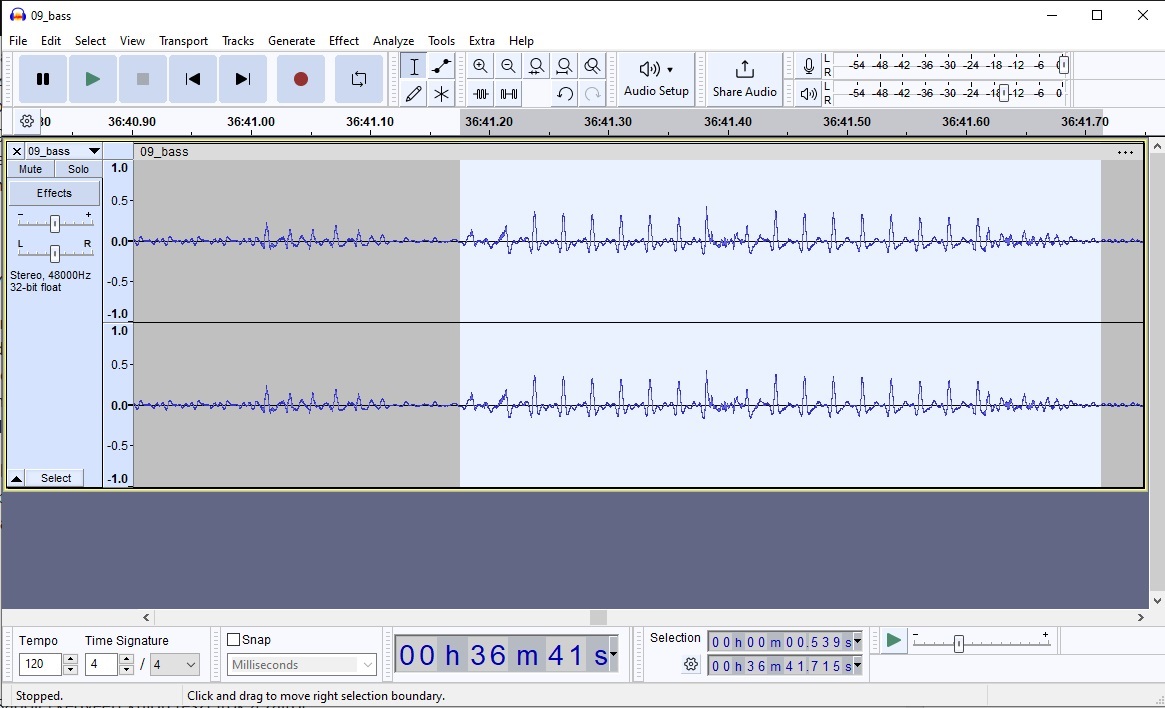This screenshot has height=708, width=1165.
Task: Mute the 09_bass track
Action: 30,169
